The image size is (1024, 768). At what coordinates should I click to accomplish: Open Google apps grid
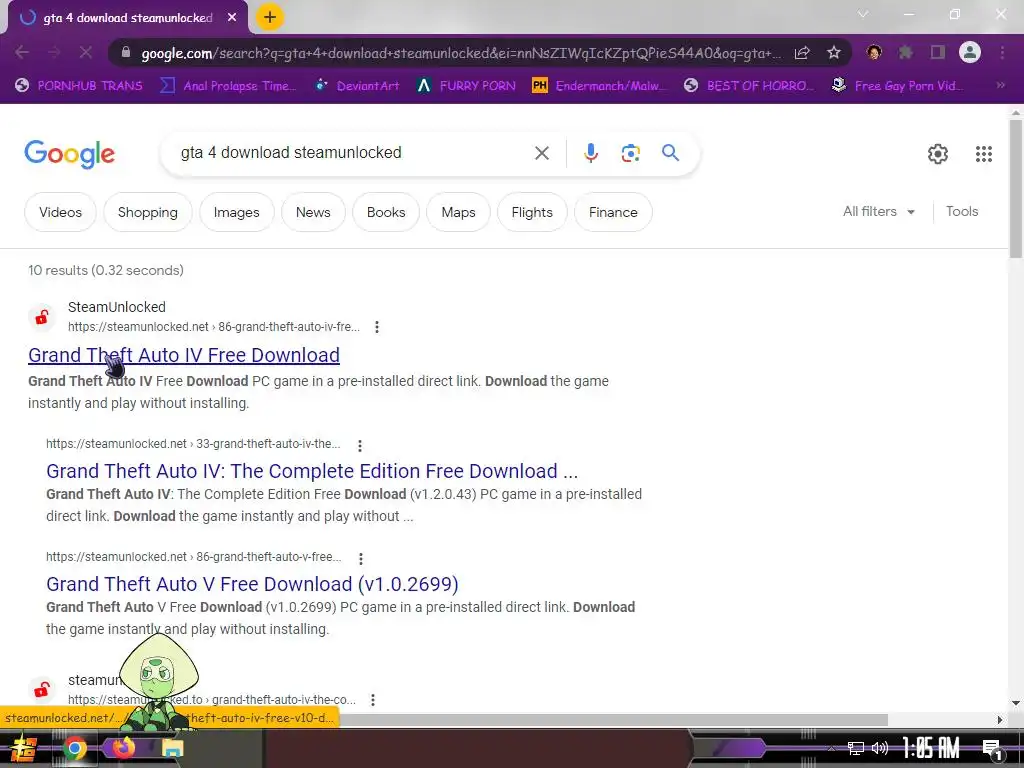984,154
